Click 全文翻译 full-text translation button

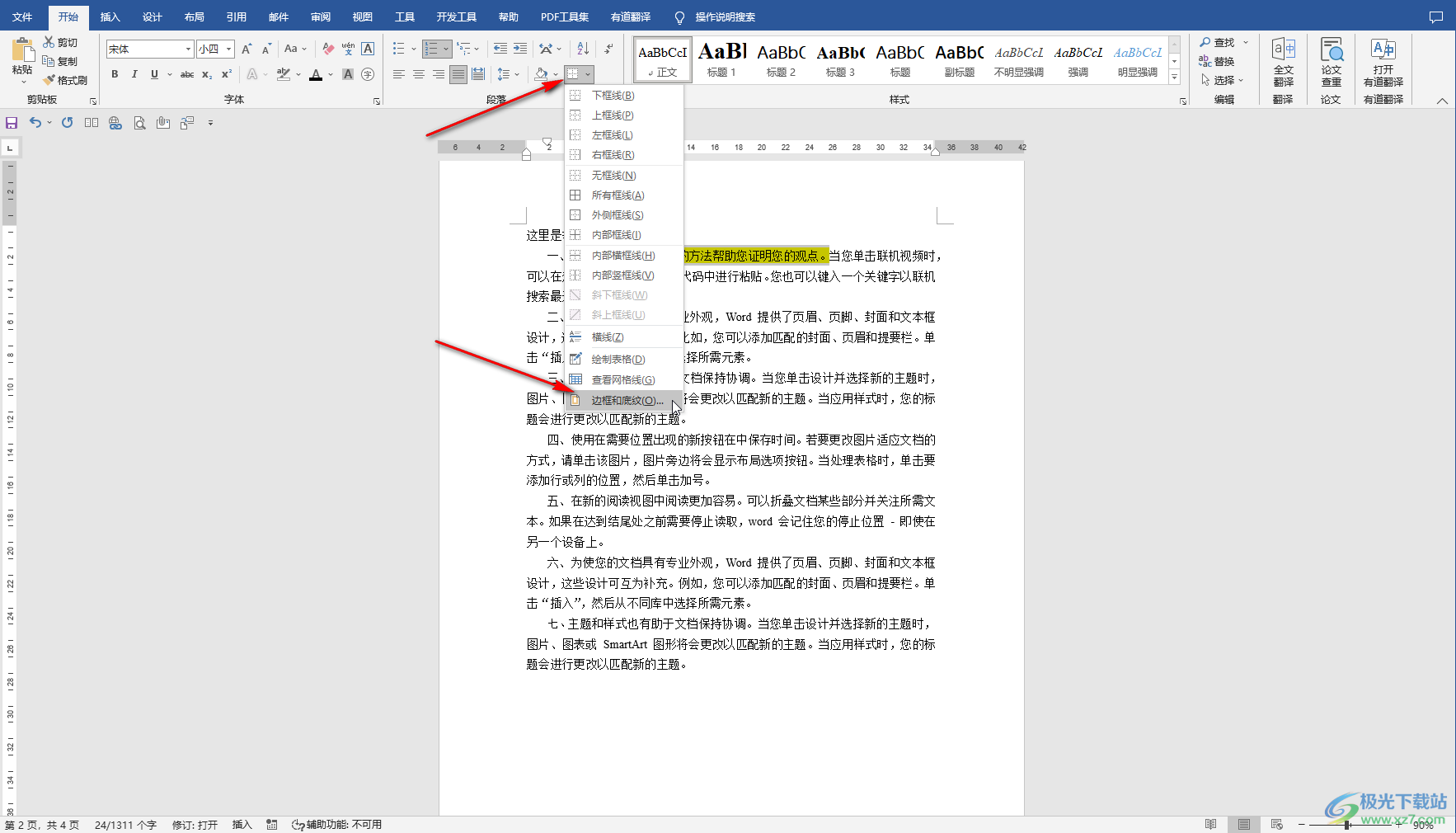pos(1284,62)
